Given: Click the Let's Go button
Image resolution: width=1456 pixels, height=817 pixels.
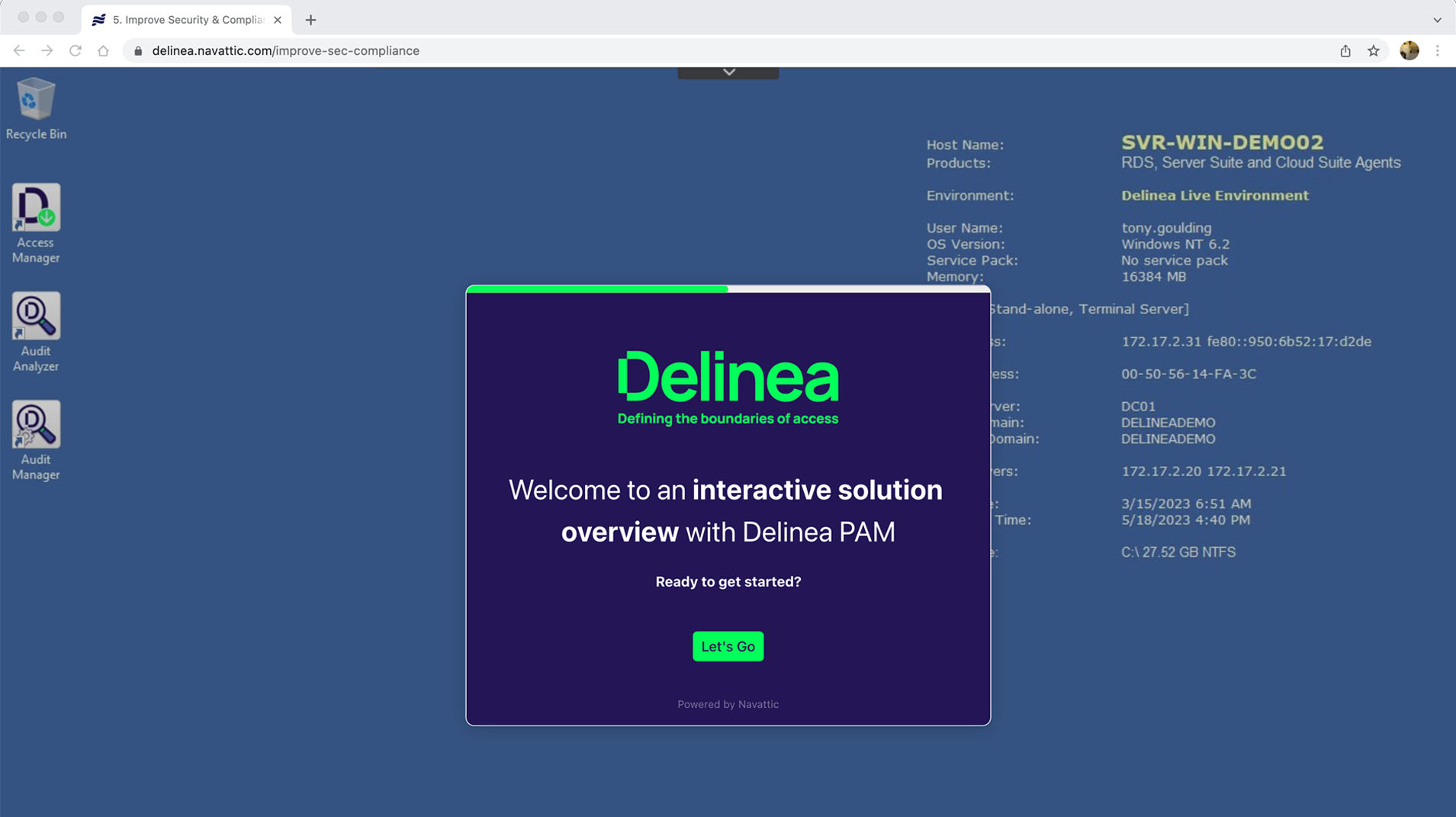Looking at the screenshot, I should point(728,646).
